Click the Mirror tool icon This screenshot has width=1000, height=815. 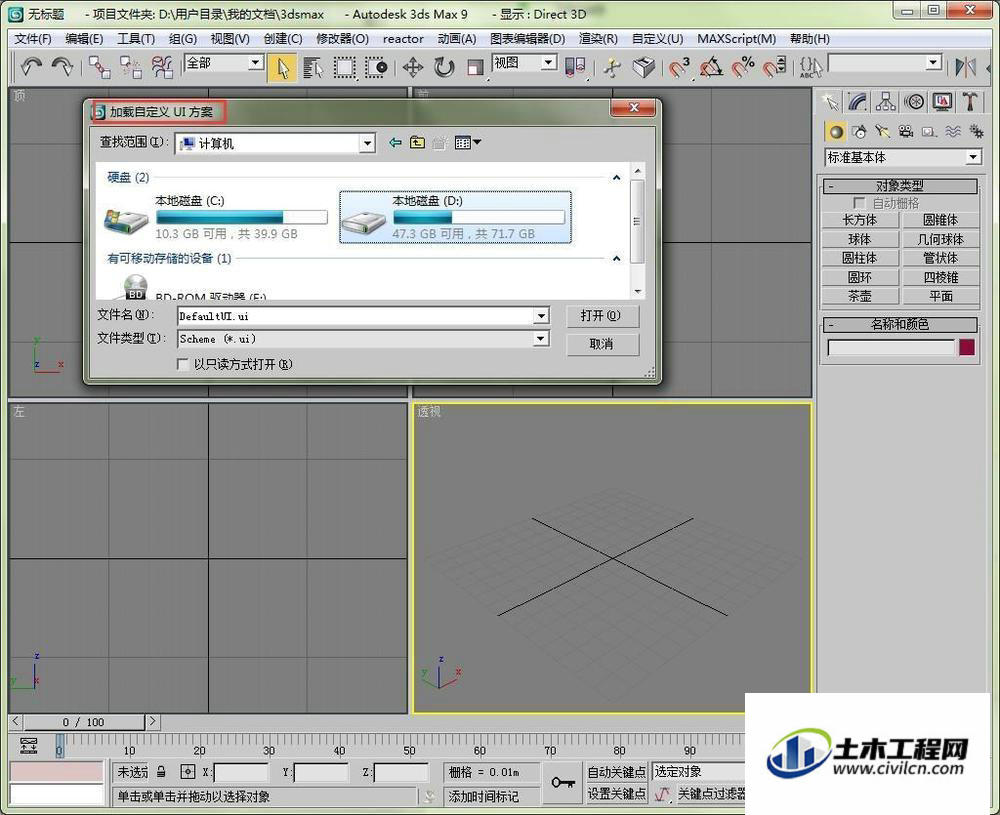pos(966,66)
